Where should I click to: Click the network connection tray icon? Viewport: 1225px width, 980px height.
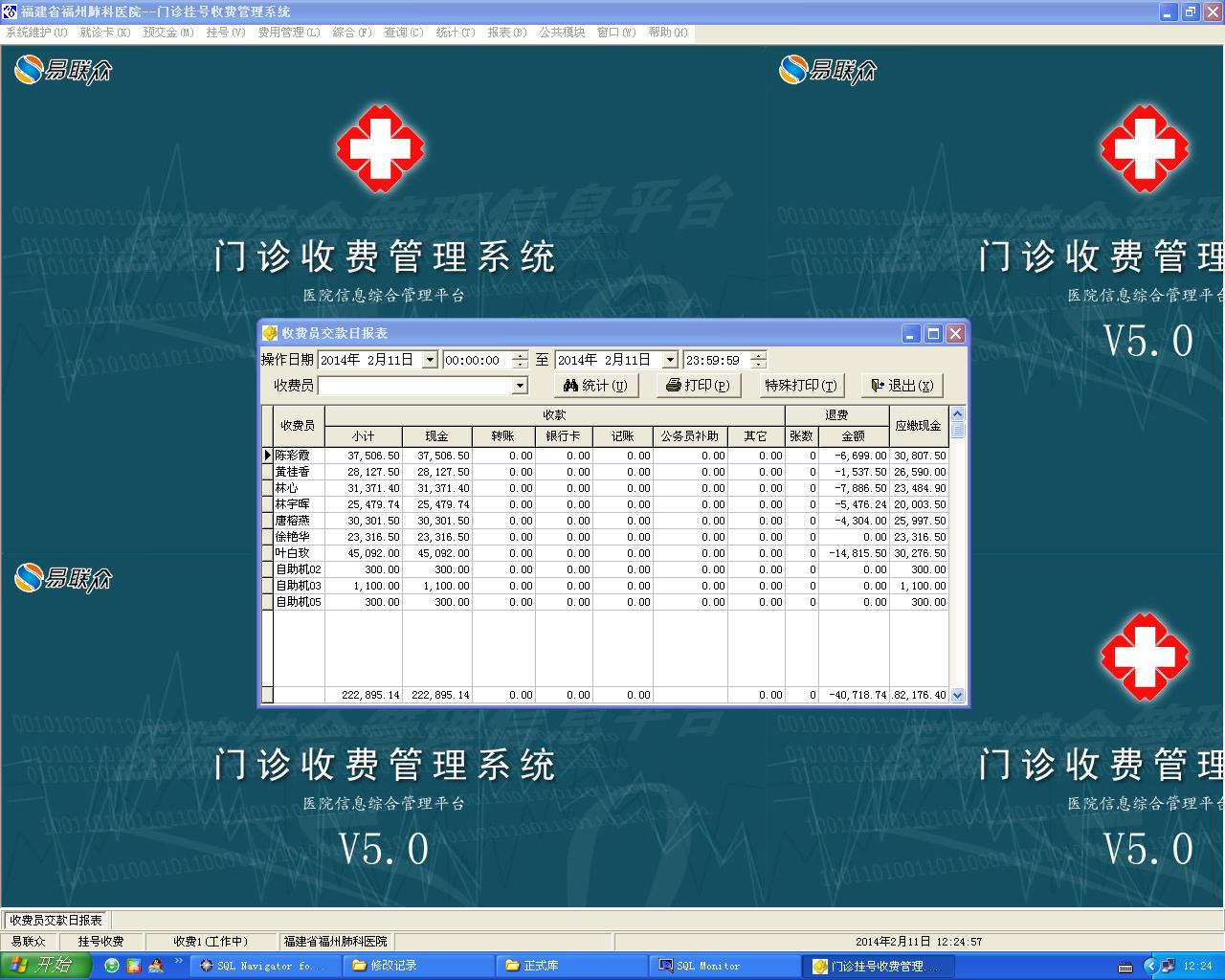tap(1169, 967)
